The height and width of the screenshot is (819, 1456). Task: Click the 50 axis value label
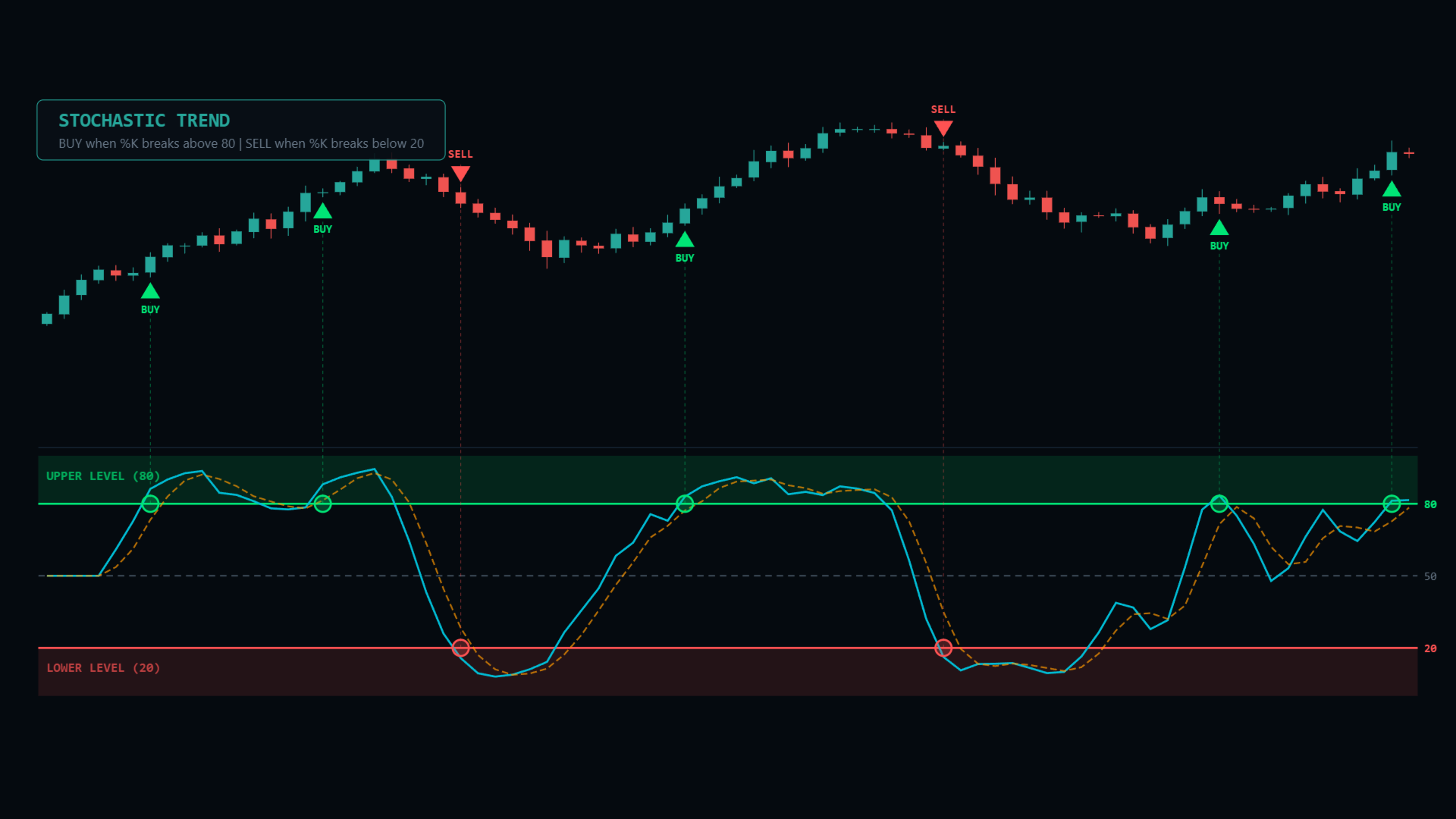[x=1429, y=576]
